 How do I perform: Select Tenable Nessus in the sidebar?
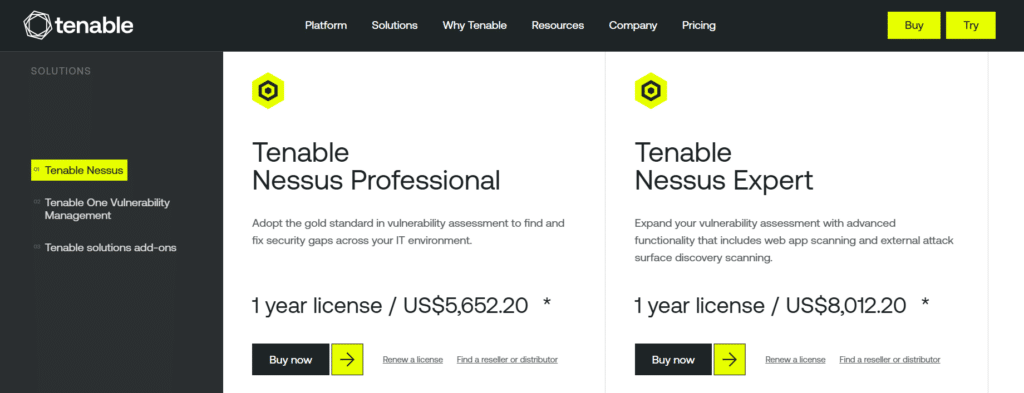pos(79,170)
